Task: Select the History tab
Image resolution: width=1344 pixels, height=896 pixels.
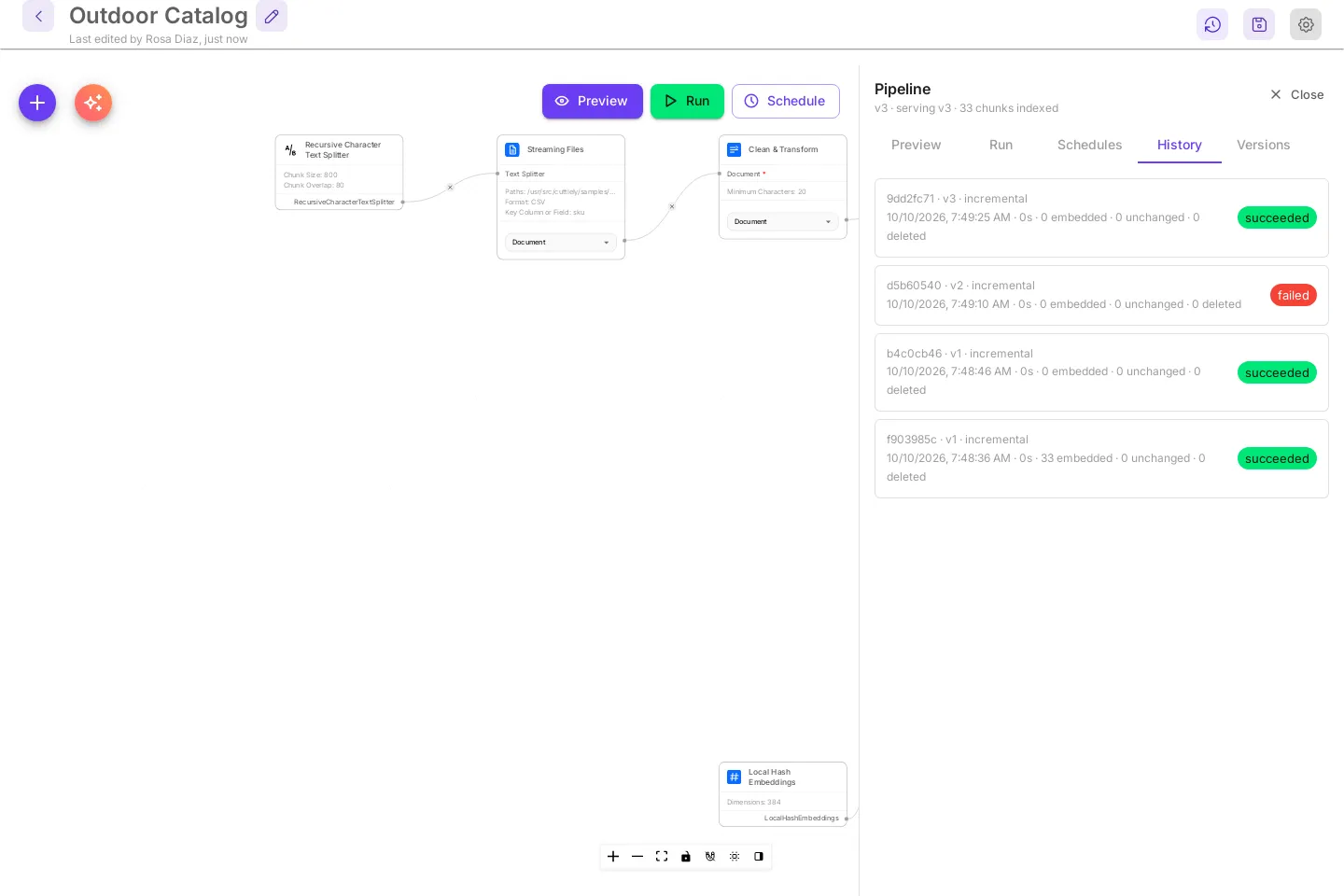Action: (1180, 145)
